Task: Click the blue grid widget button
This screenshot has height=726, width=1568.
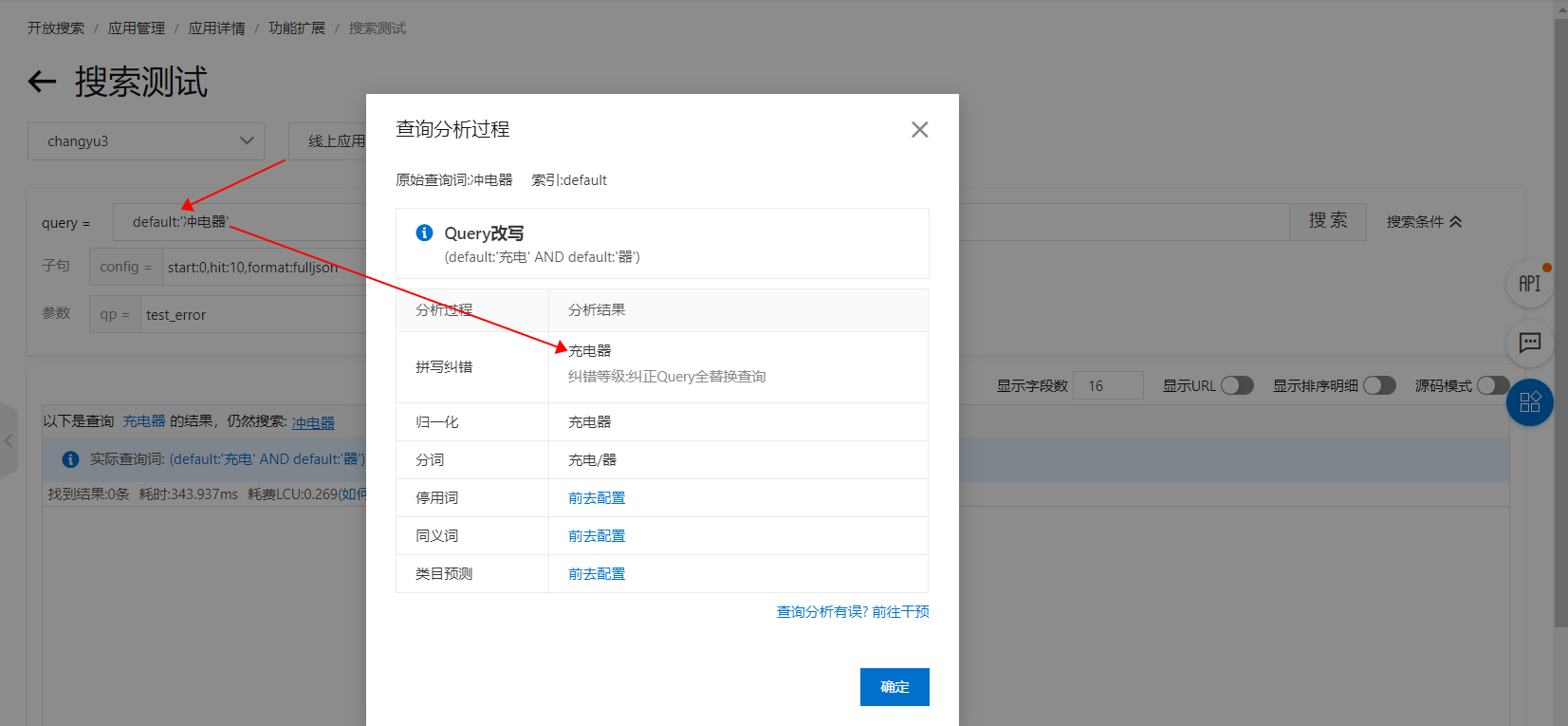Action: 1529,402
